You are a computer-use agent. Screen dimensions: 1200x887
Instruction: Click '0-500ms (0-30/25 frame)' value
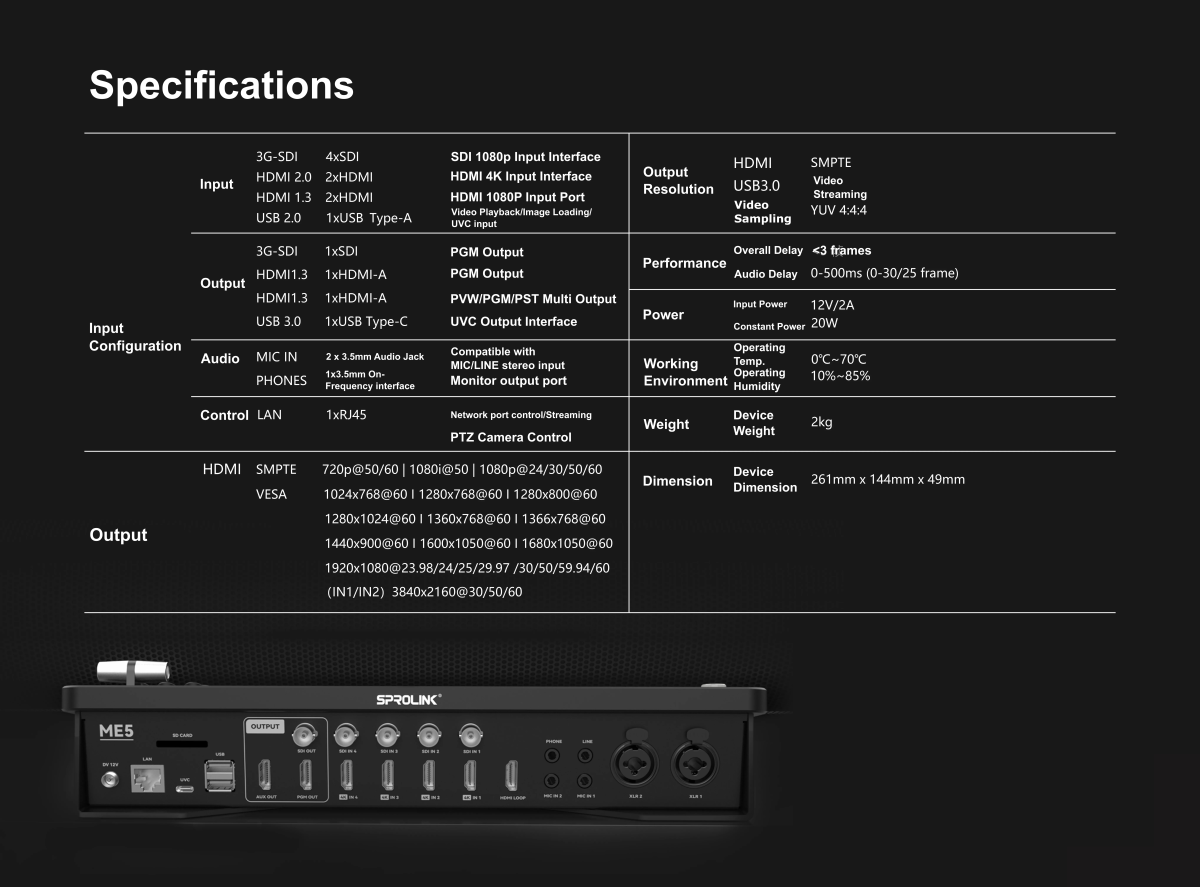click(x=884, y=273)
